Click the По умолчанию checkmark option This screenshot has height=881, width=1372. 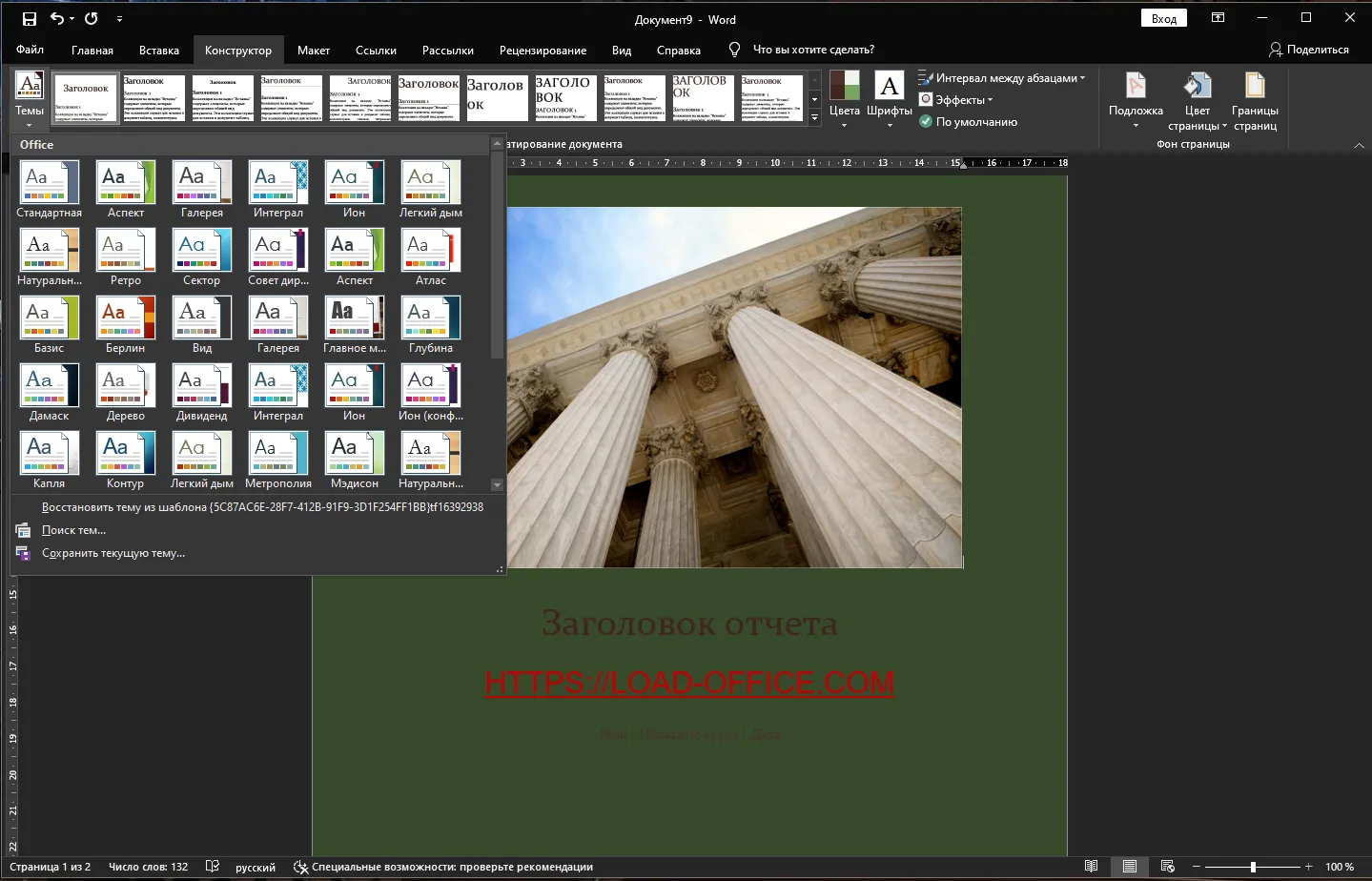pos(968,122)
